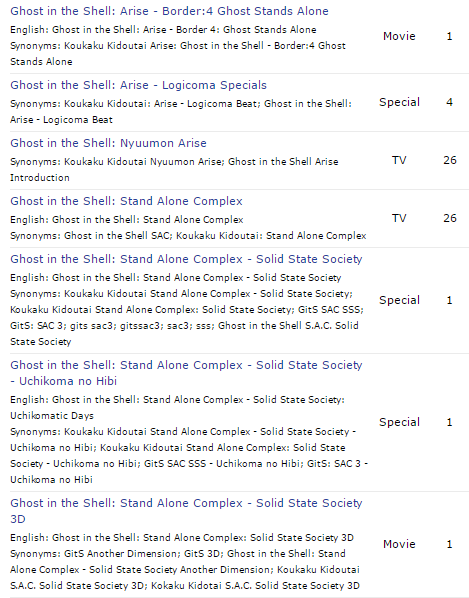The image size is (469, 598).
Task: Click Special type for Logicoma Specials
Action: click(x=399, y=102)
